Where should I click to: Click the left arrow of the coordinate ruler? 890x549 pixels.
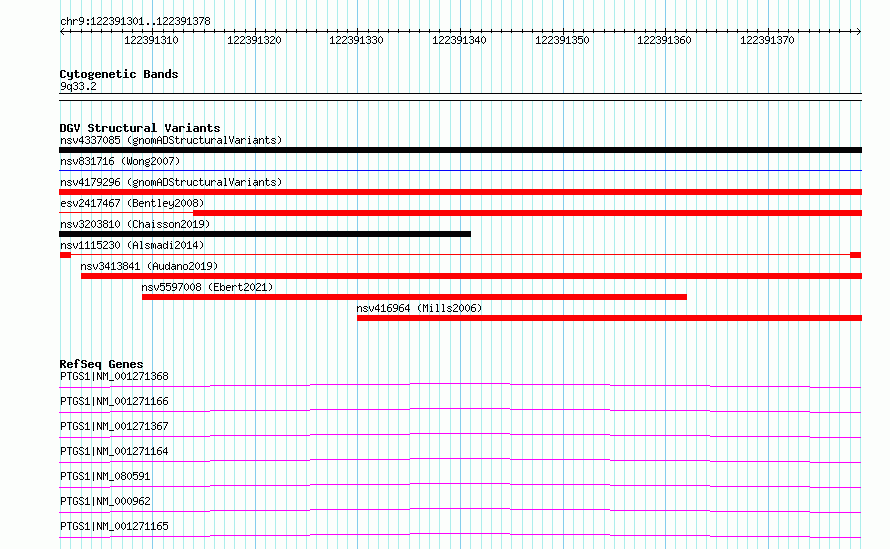coord(62,31)
